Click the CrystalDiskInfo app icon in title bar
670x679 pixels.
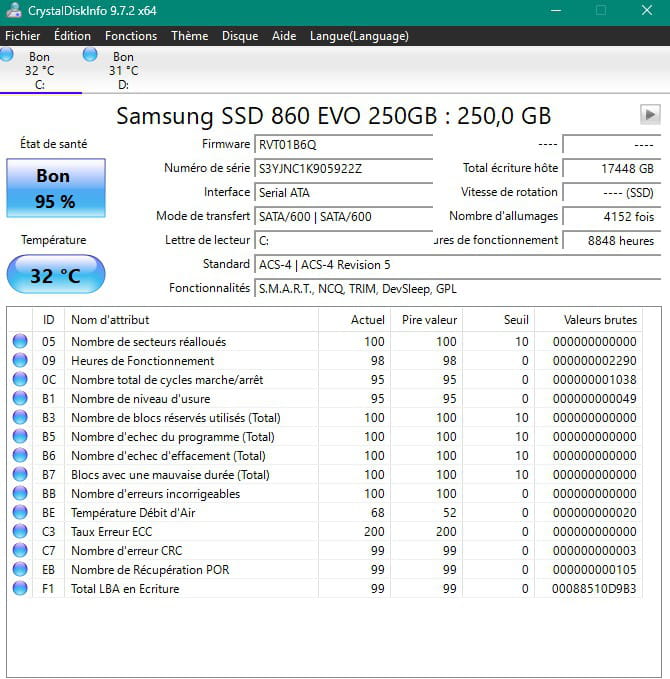12,11
